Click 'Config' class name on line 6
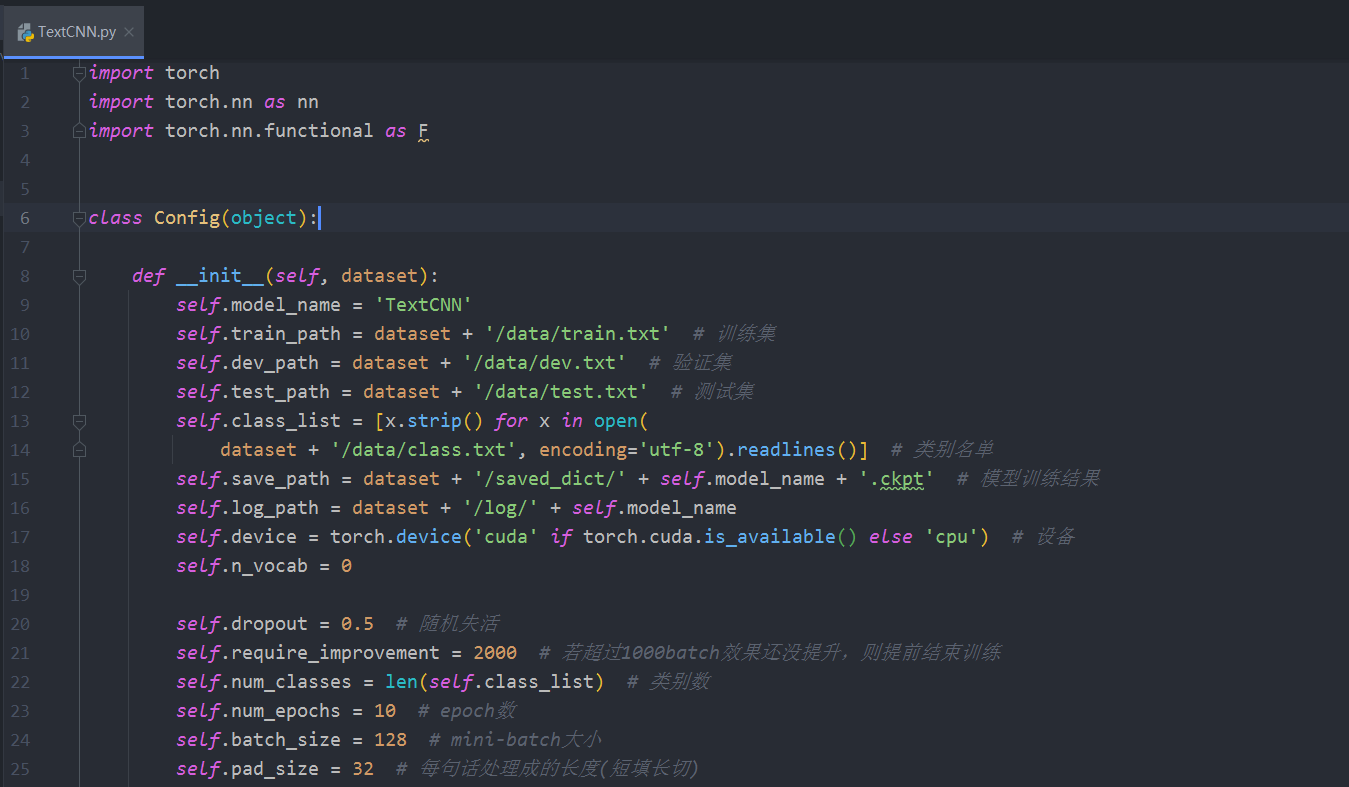 pos(187,218)
